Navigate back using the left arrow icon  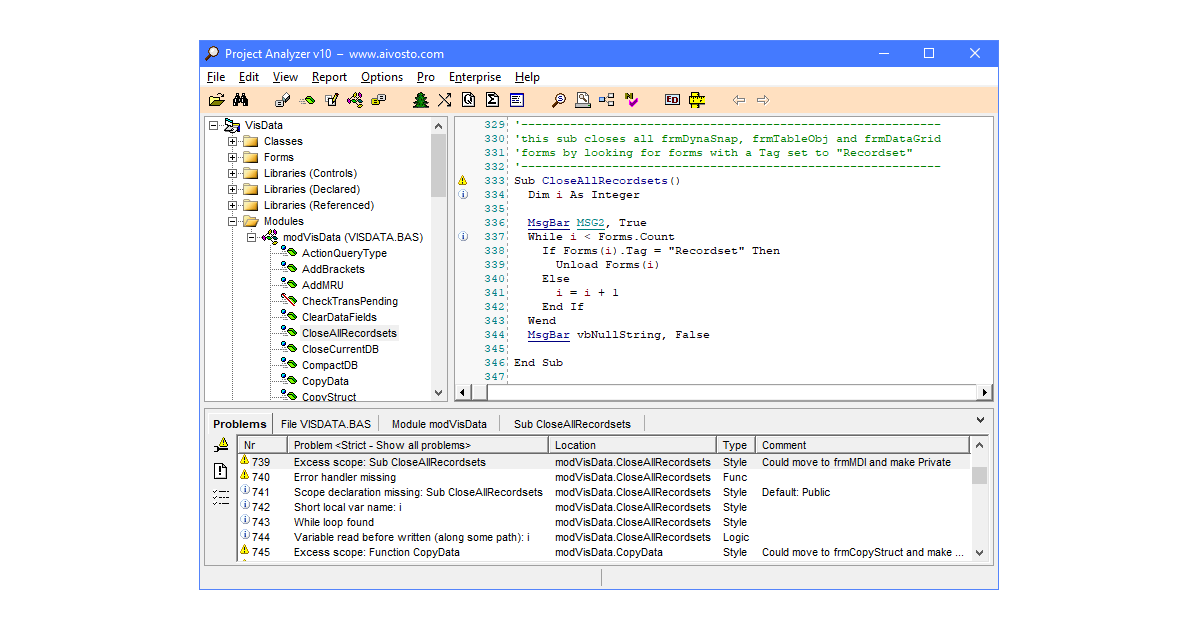pos(739,99)
